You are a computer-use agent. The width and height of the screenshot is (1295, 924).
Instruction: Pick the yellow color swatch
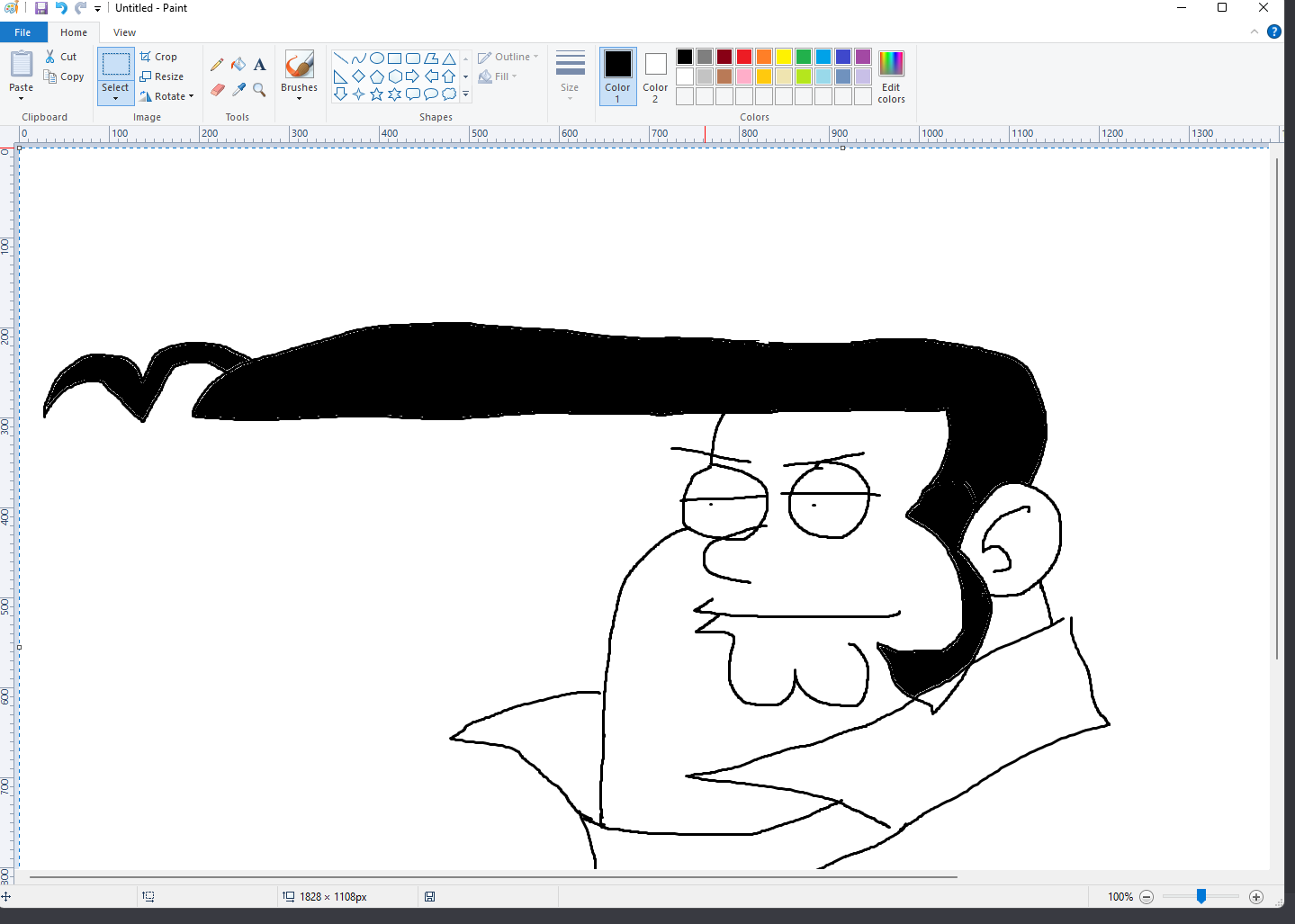[x=784, y=57]
